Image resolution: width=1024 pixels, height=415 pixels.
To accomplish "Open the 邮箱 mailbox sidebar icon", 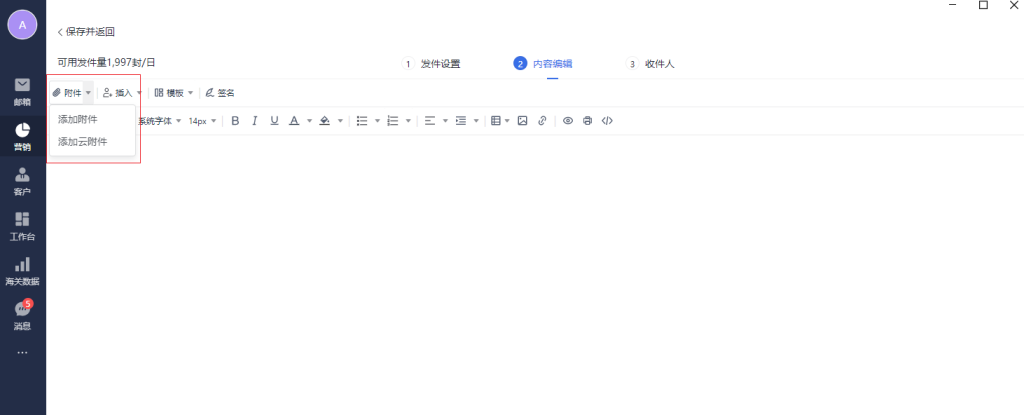I will (x=22, y=90).
